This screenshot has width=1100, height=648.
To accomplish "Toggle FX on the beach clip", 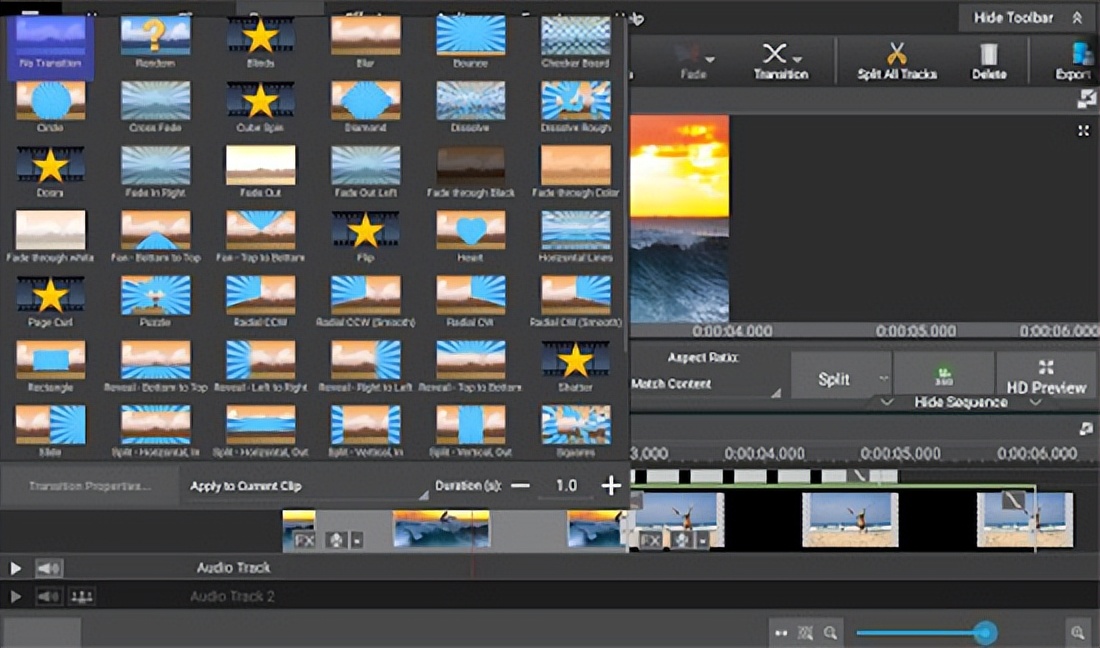I will point(651,541).
